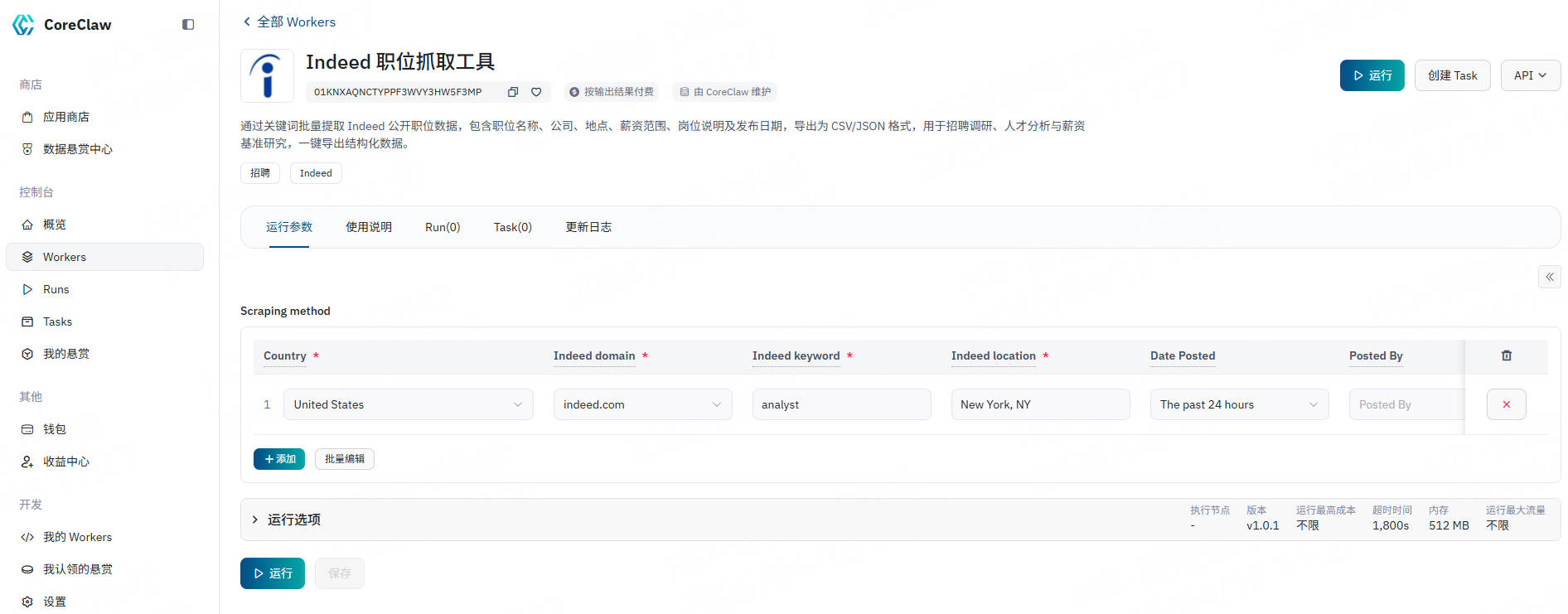Click 批量编辑 button

click(x=344, y=459)
